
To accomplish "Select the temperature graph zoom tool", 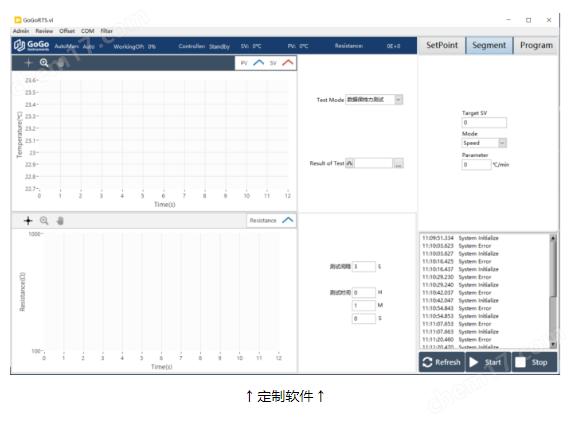I will pos(44,63).
